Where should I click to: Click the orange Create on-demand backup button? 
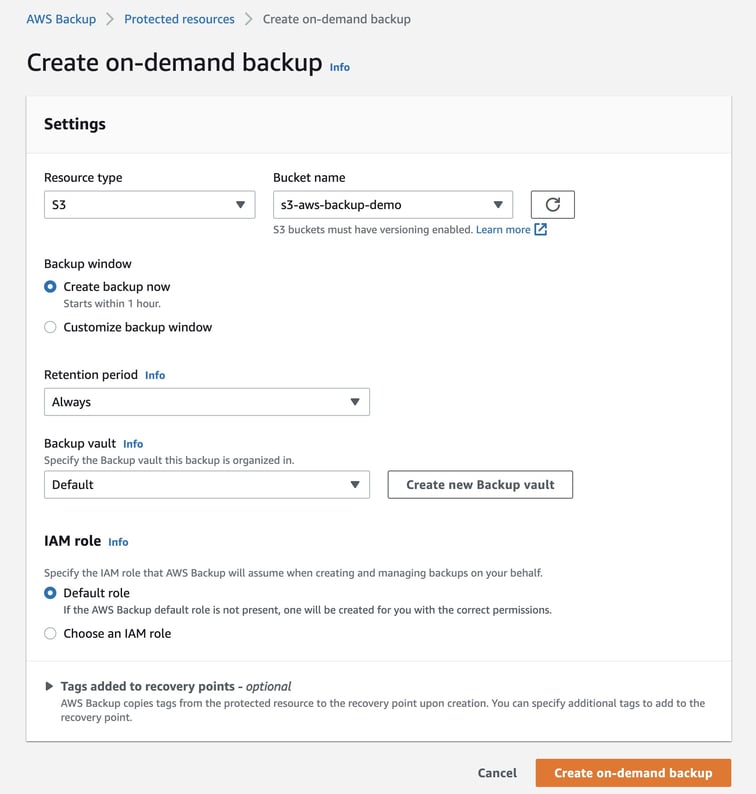(x=633, y=773)
